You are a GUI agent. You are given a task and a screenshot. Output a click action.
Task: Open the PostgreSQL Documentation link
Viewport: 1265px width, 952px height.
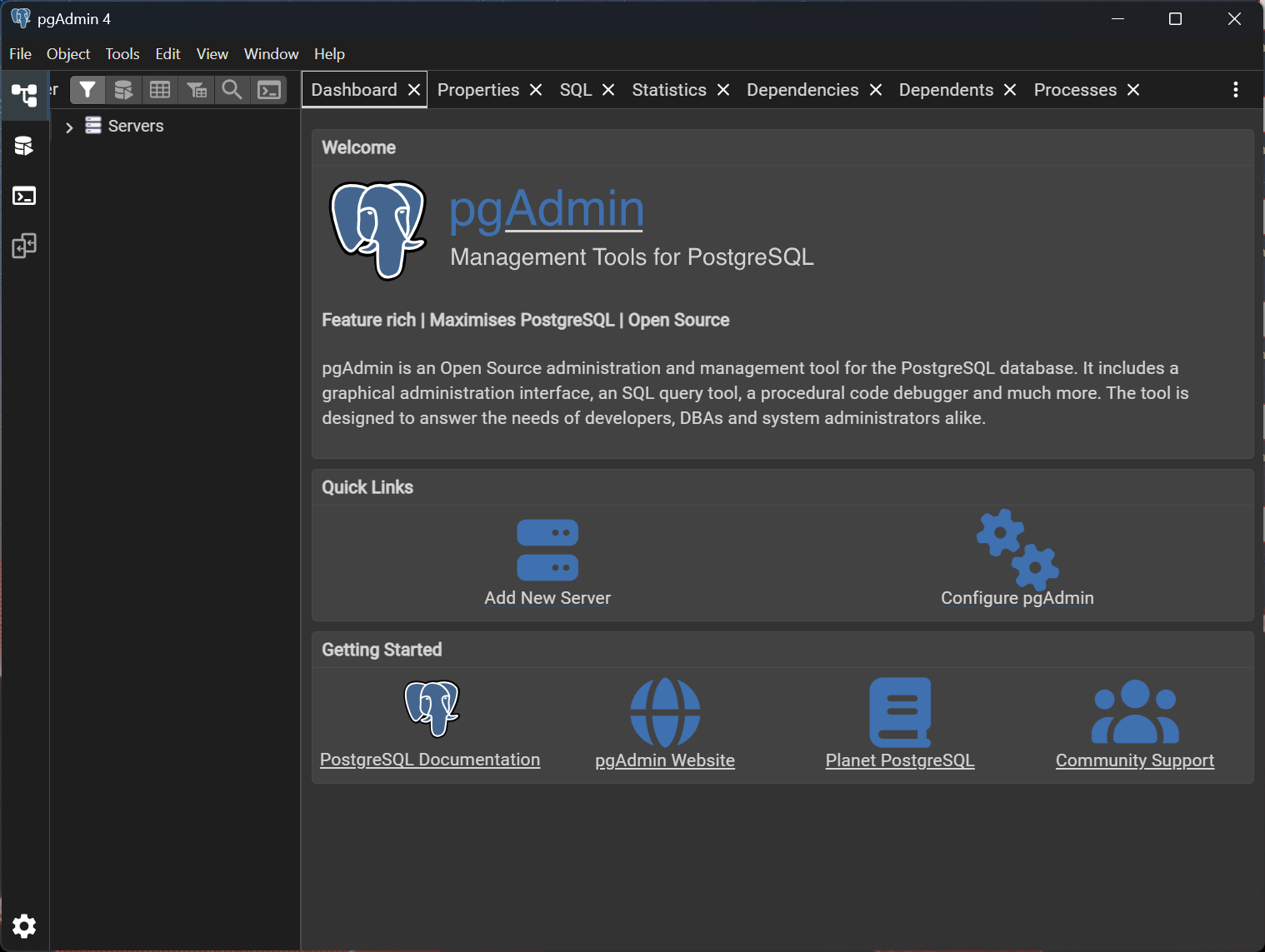click(430, 760)
